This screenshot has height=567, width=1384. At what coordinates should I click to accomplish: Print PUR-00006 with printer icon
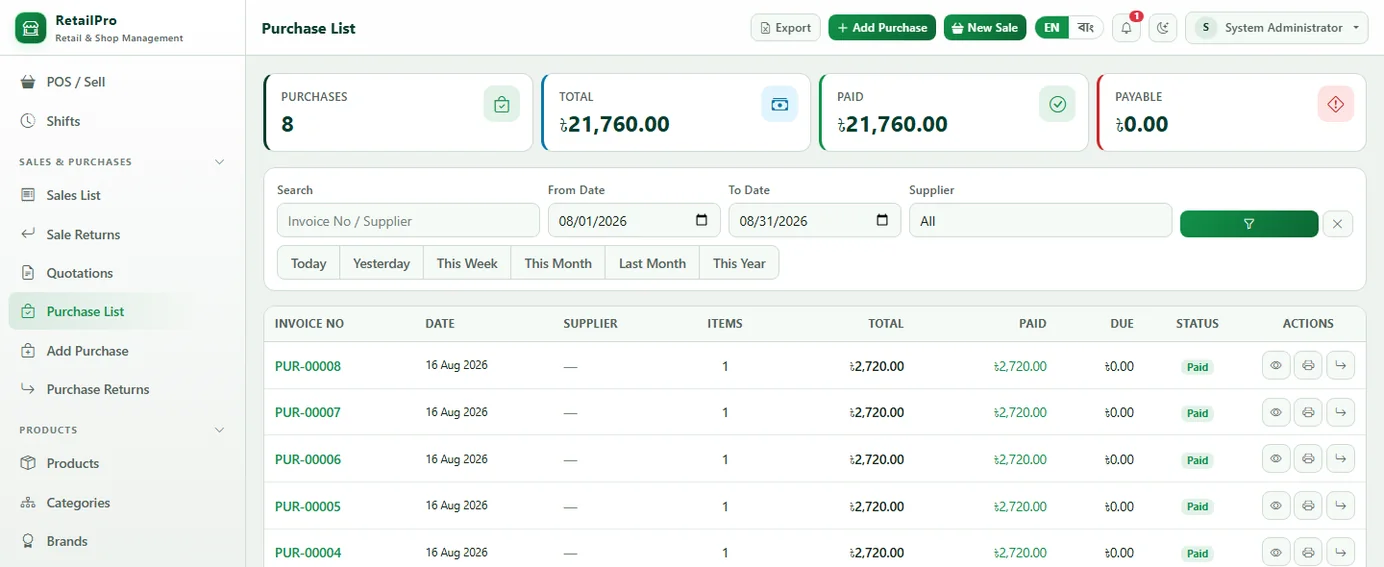click(x=1308, y=460)
